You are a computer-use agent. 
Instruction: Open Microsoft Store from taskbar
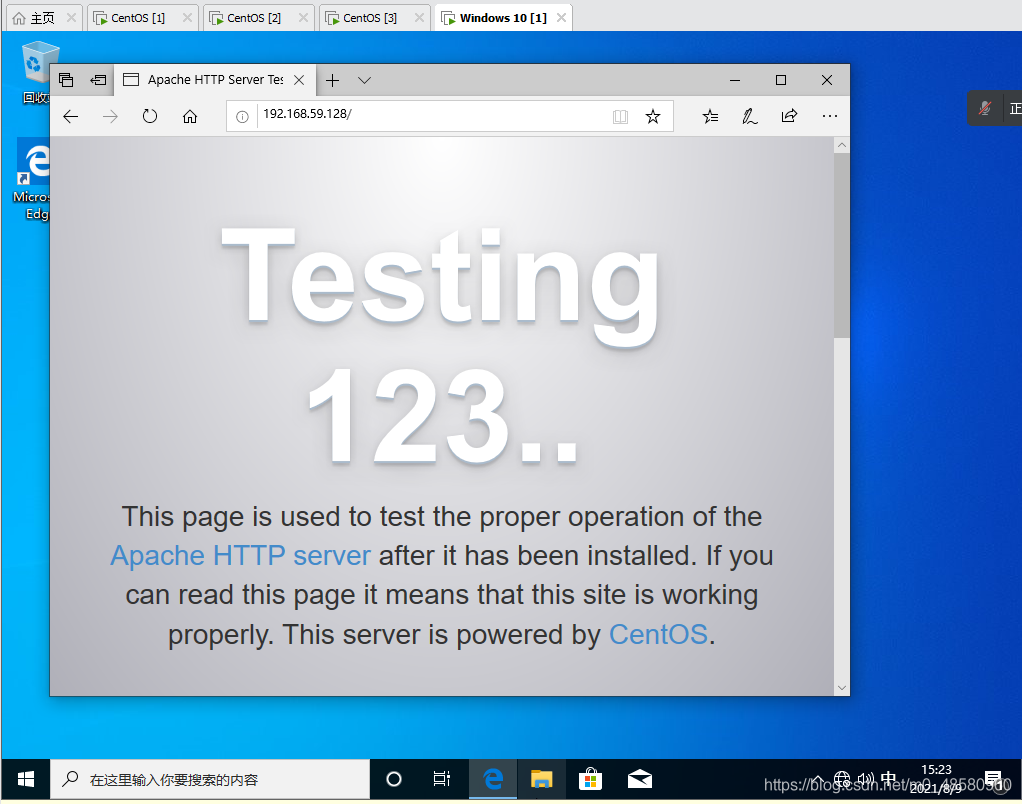coord(591,779)
